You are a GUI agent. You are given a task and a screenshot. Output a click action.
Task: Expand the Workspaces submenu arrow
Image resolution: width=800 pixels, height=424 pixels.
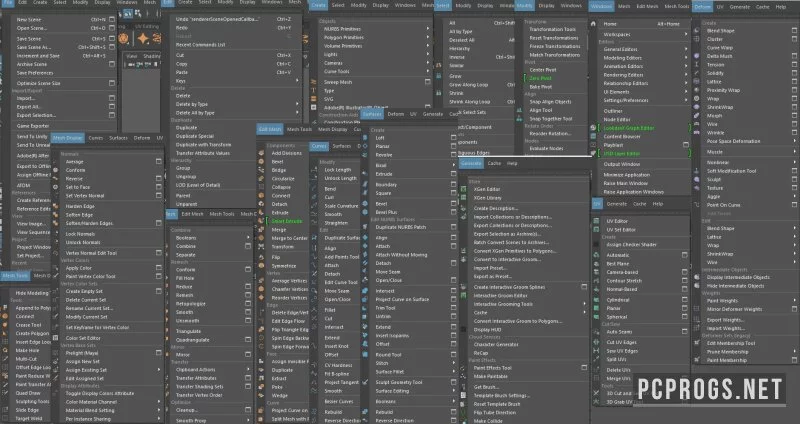(686, 34)
